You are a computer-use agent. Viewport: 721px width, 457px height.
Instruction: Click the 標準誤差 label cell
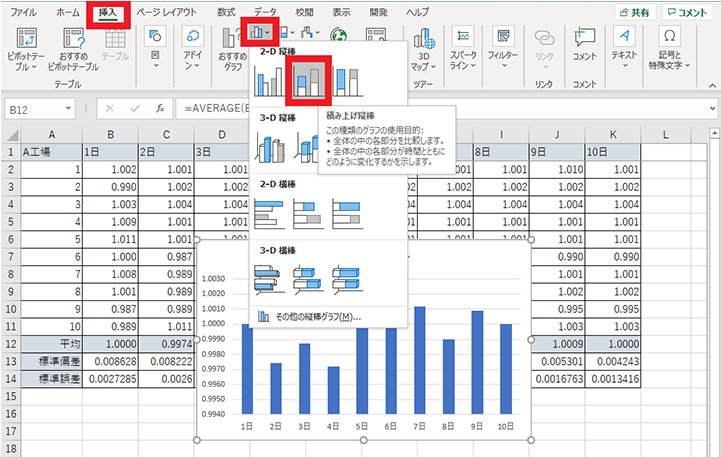52,379
